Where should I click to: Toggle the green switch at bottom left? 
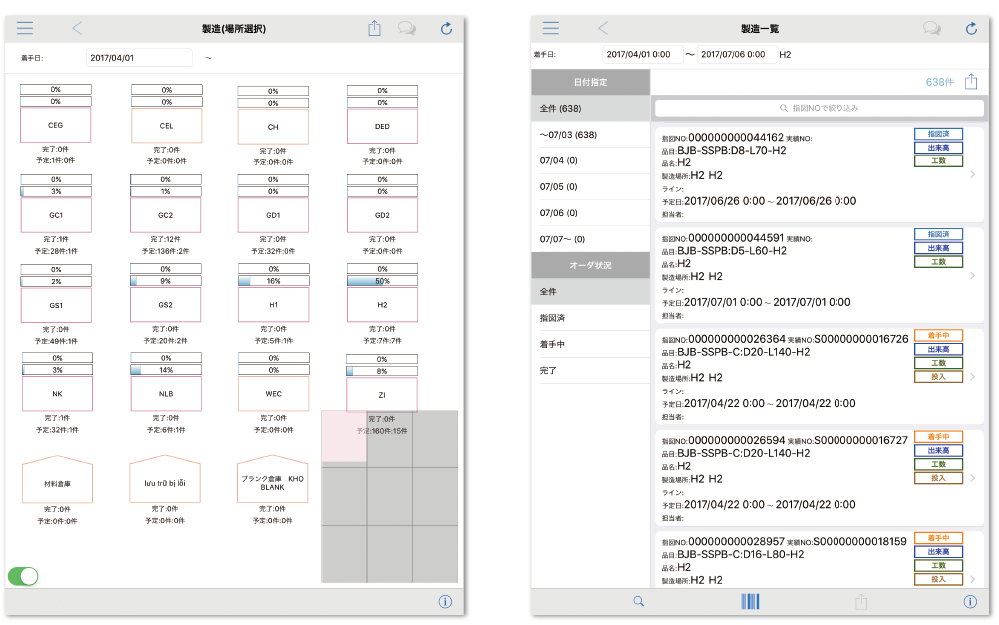23,576
